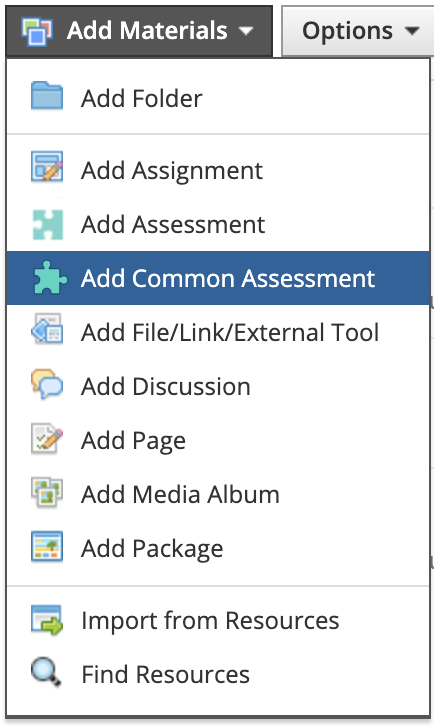Click the folder icon beside Add Folder
The width and height of the screenshot is (434, 726).
[x=47, y=96]
